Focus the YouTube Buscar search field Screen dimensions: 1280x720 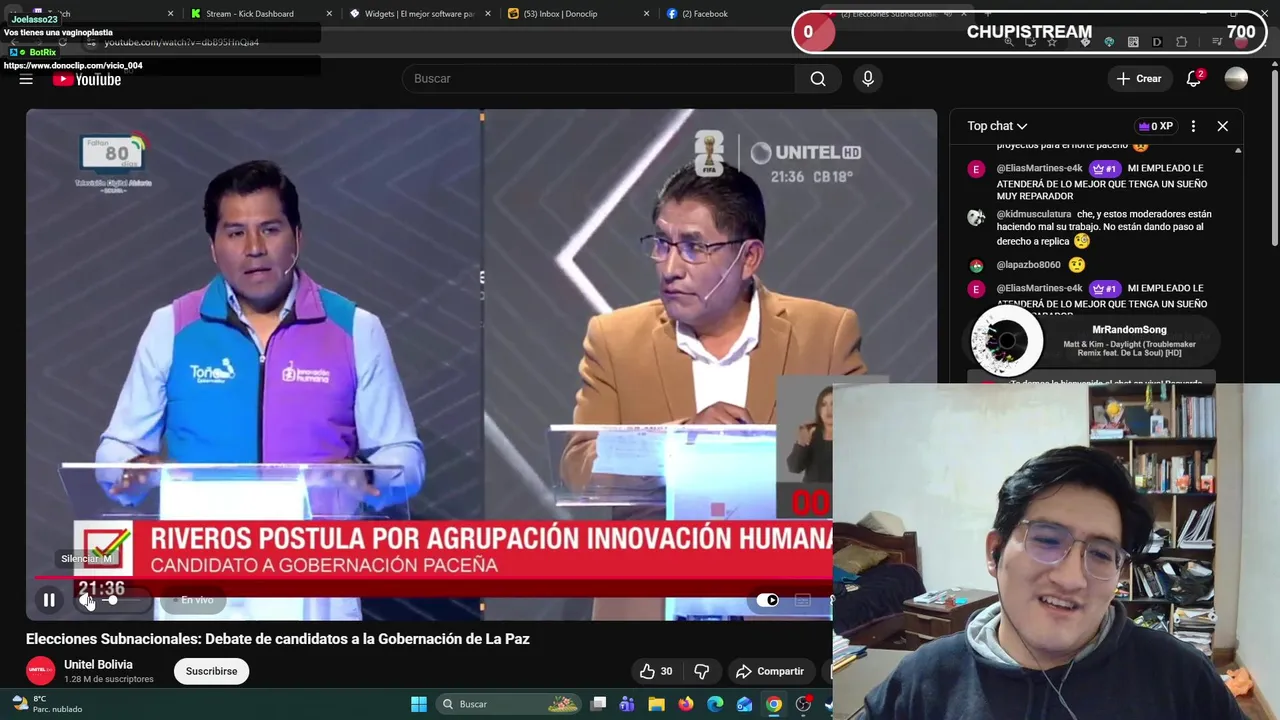(x=599, y=79)
